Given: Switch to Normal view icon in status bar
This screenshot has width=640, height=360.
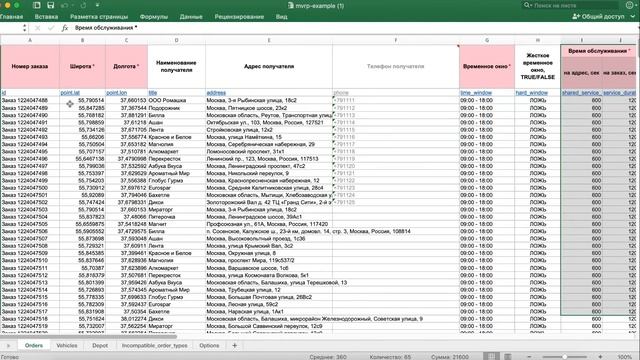Looking at the screenshot, I should point(491,356).
